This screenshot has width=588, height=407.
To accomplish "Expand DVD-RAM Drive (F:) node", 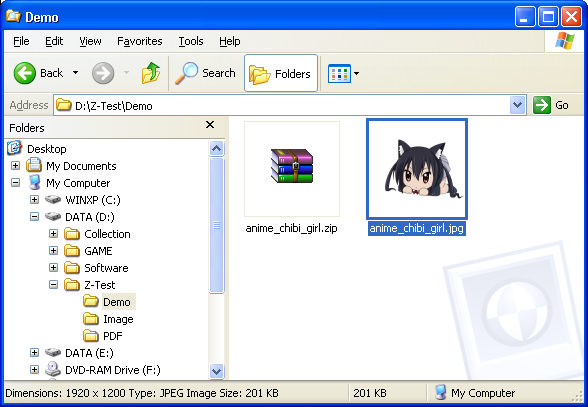I will (x=34, y=370).
